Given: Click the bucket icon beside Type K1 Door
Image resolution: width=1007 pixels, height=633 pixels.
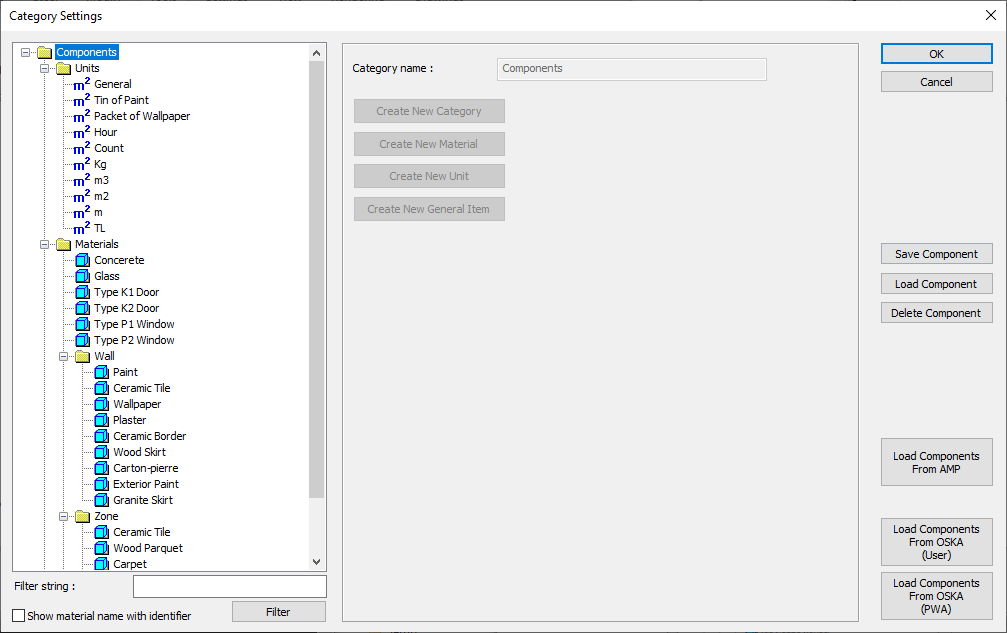Looking at the screenshot, I should (x=82, y=291).
